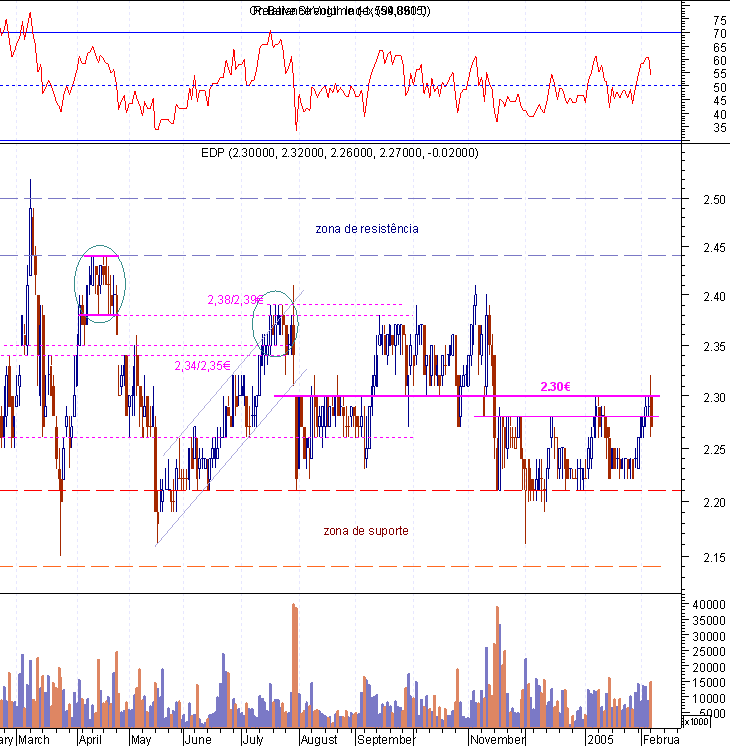This screenshot has width=730, height=746.
Task: Click the overlapping Relative Strength Index title
Action: [x=340, y=11]
